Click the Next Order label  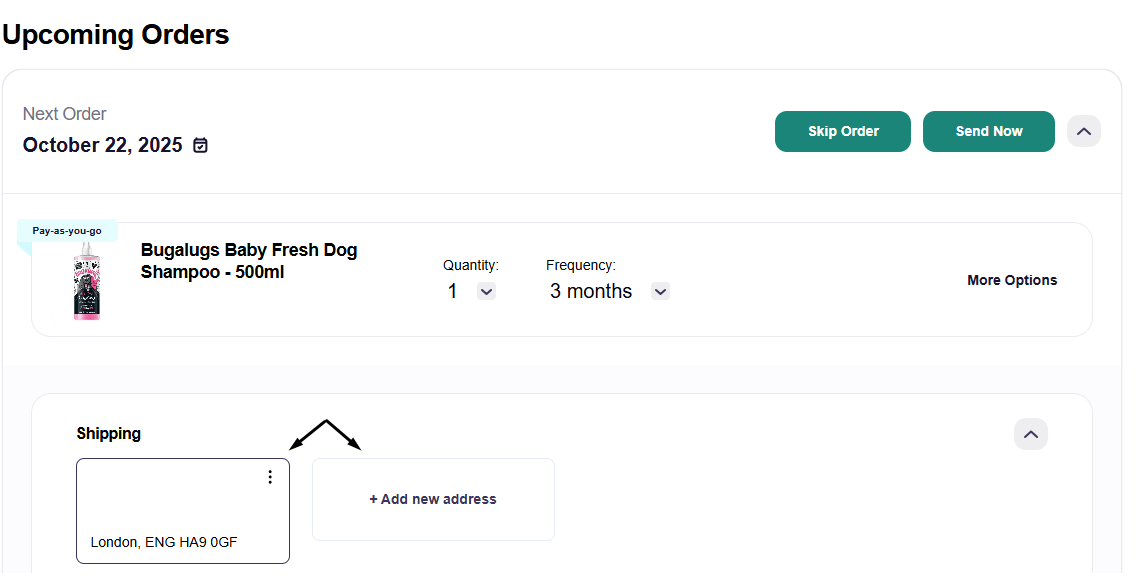click(x=65, y=114)
